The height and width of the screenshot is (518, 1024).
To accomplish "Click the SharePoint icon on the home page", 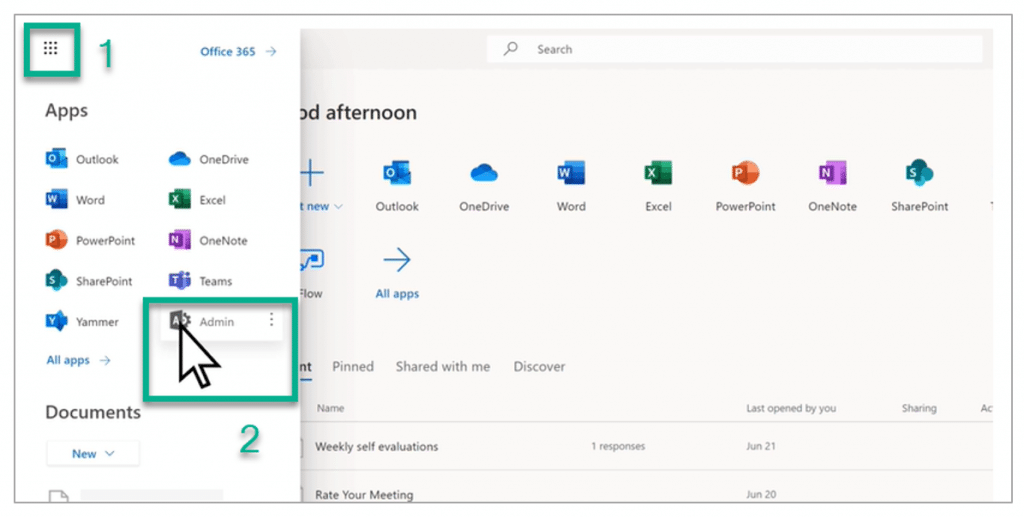I will pos(920,173).
